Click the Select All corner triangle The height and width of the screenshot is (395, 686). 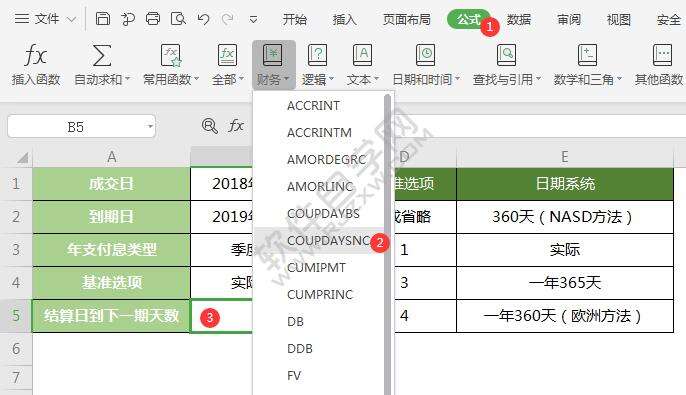click(23, 157)
